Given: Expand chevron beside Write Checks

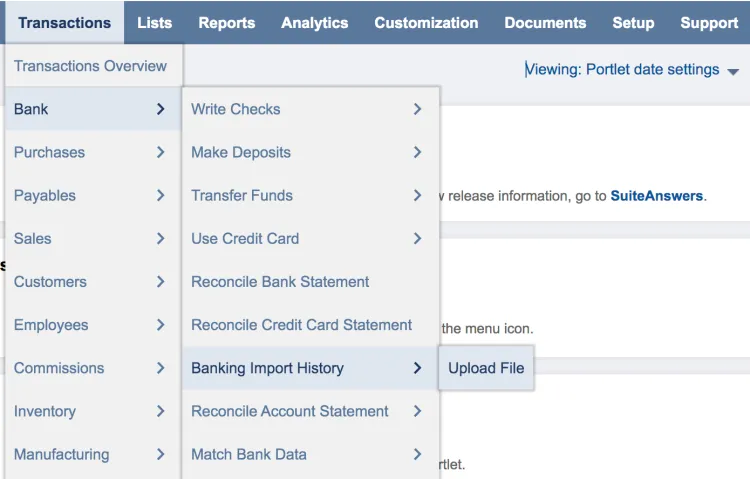Looking at the screenshot, I should [x=418, y=109].
